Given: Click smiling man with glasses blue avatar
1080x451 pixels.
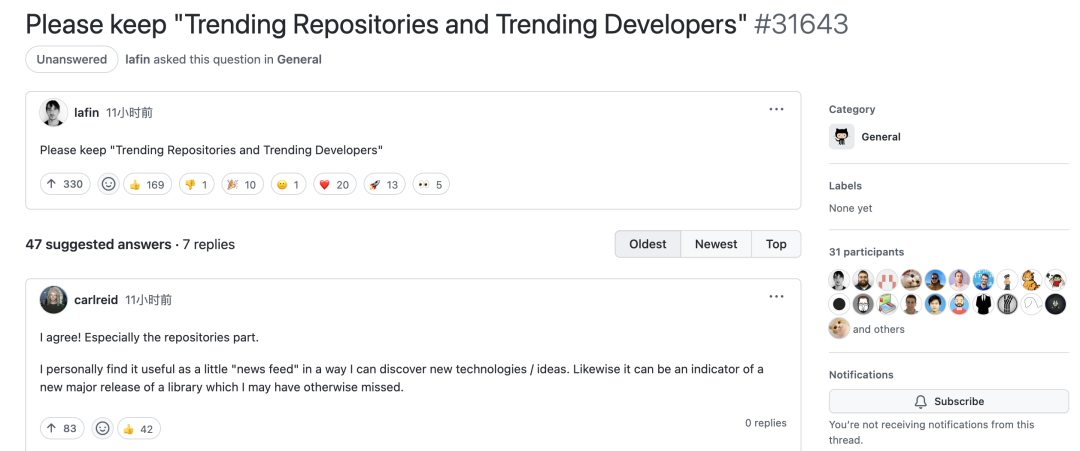Looking at the screenshot, I should (x=984, y=280).
